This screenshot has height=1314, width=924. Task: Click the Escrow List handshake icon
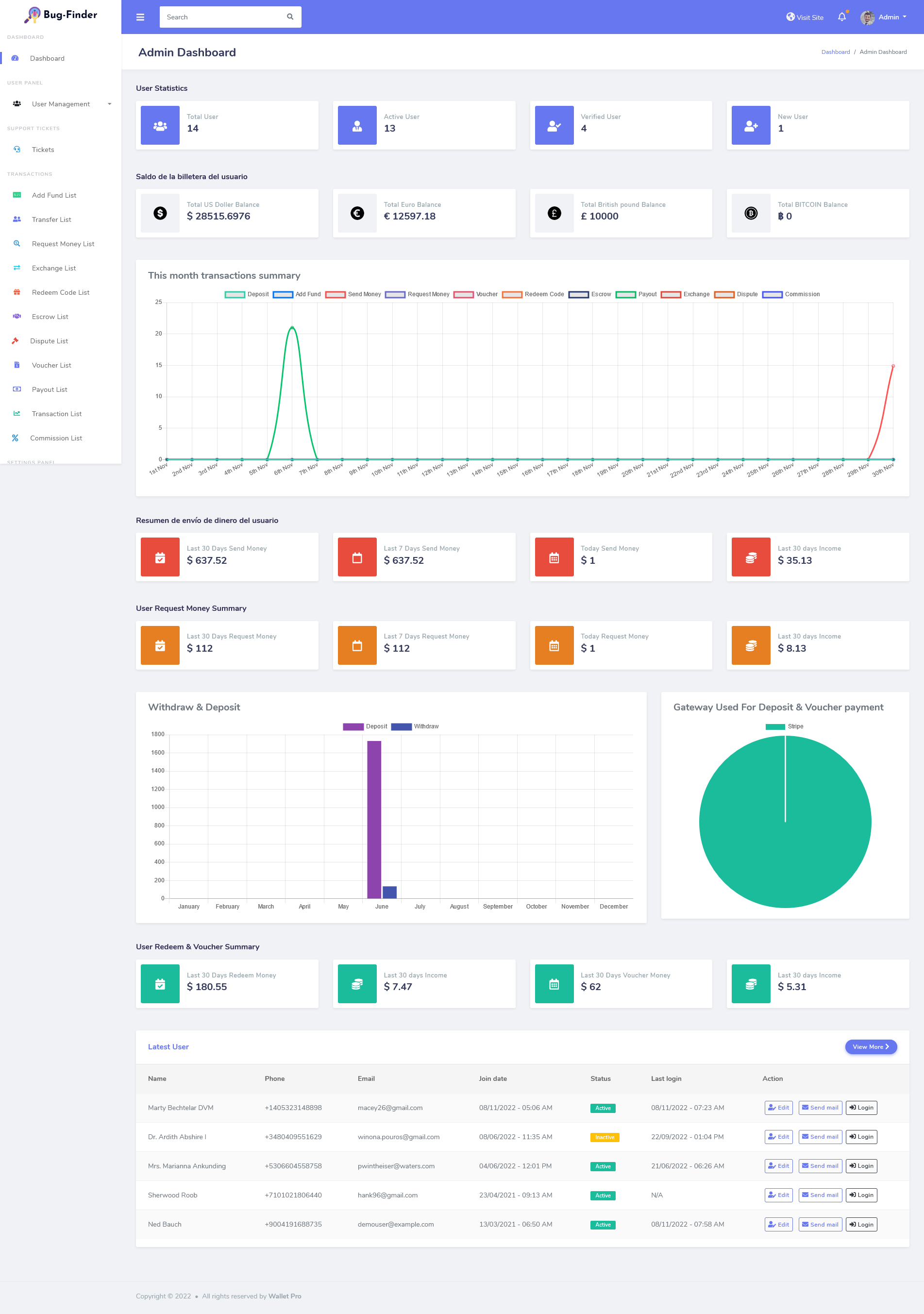[x=17, y=317]
